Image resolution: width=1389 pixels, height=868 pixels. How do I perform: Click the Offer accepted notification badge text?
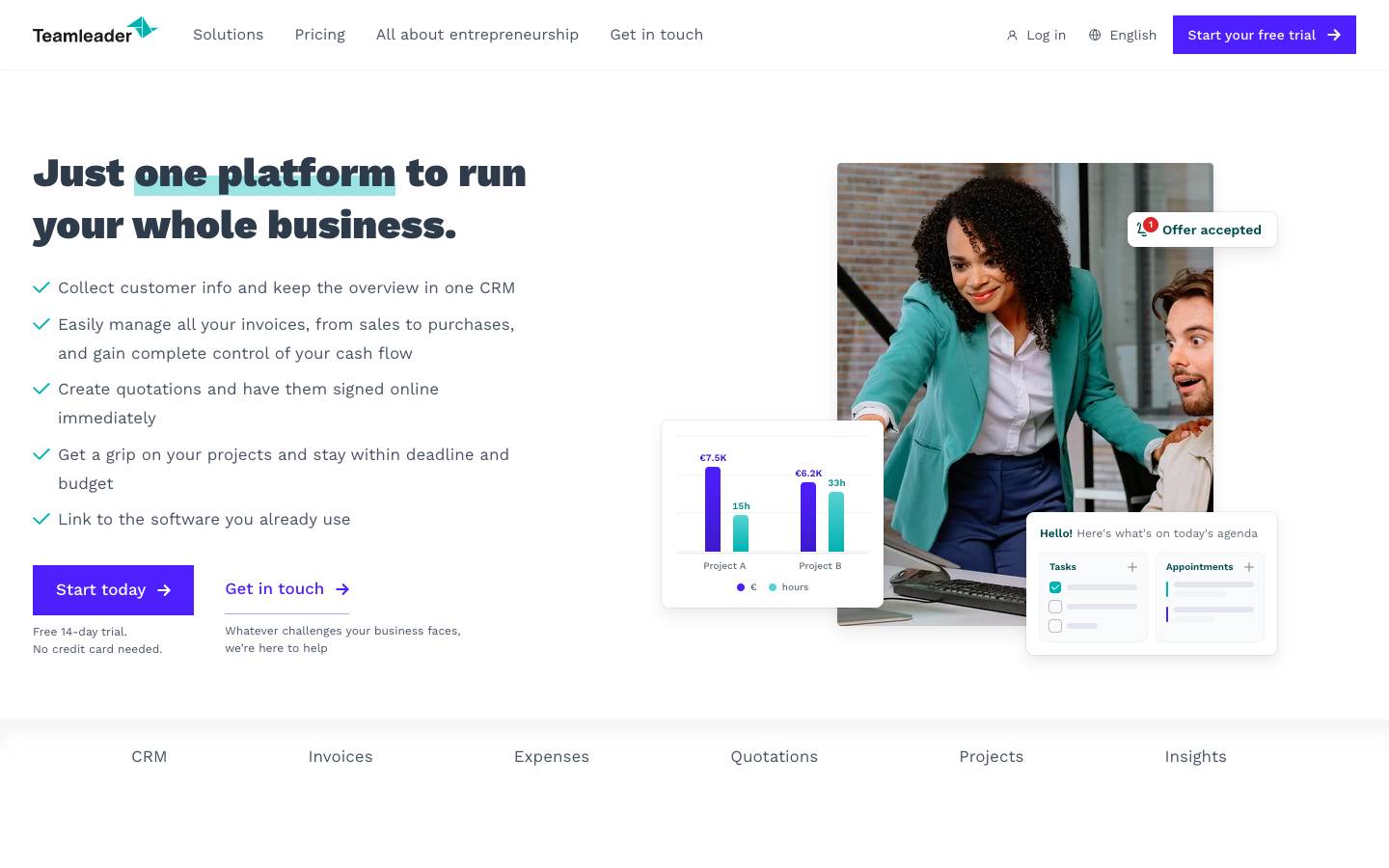(1212, 230)
